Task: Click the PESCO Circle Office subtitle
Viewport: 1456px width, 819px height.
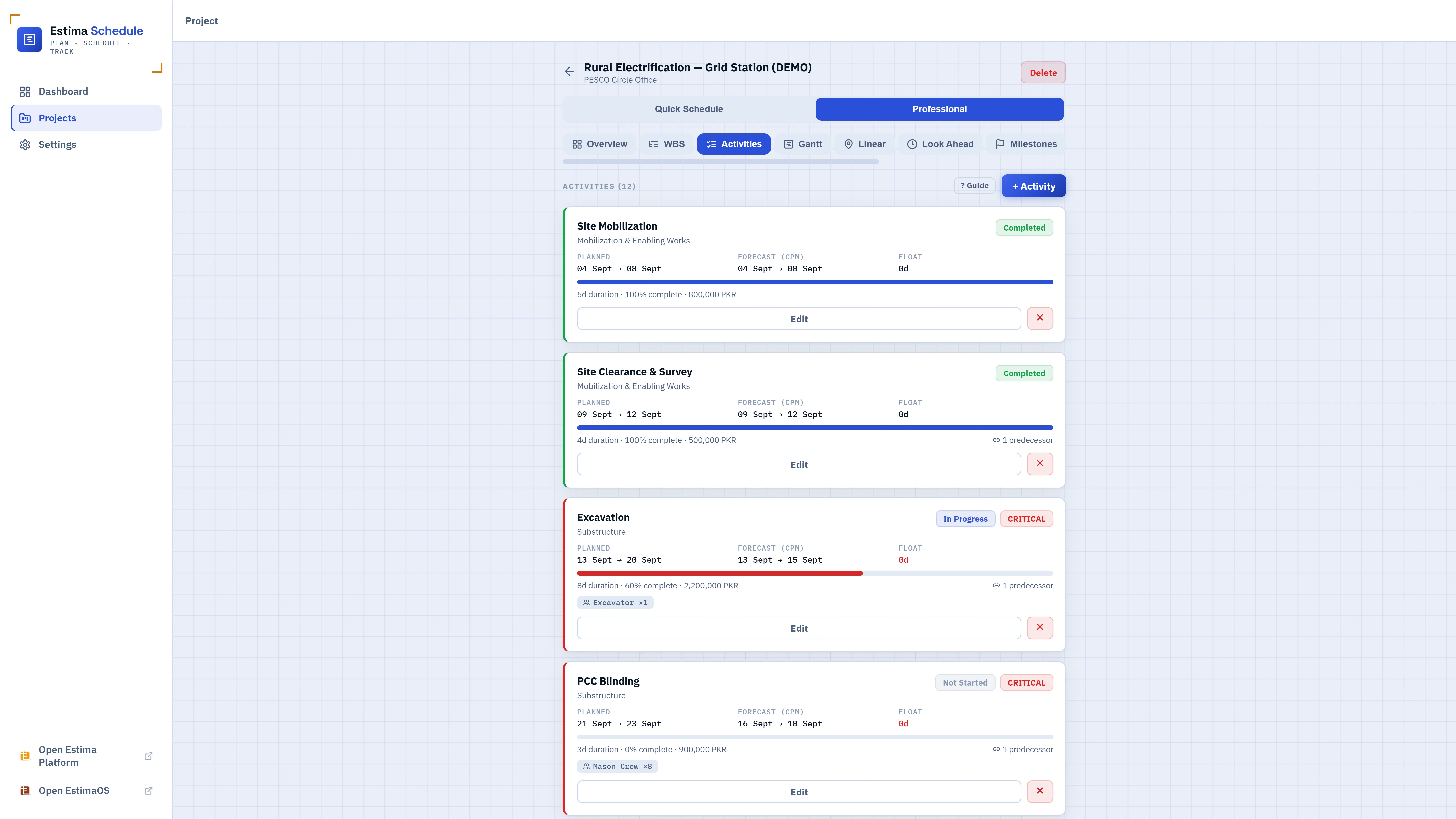Action: [x=620, y=80]
